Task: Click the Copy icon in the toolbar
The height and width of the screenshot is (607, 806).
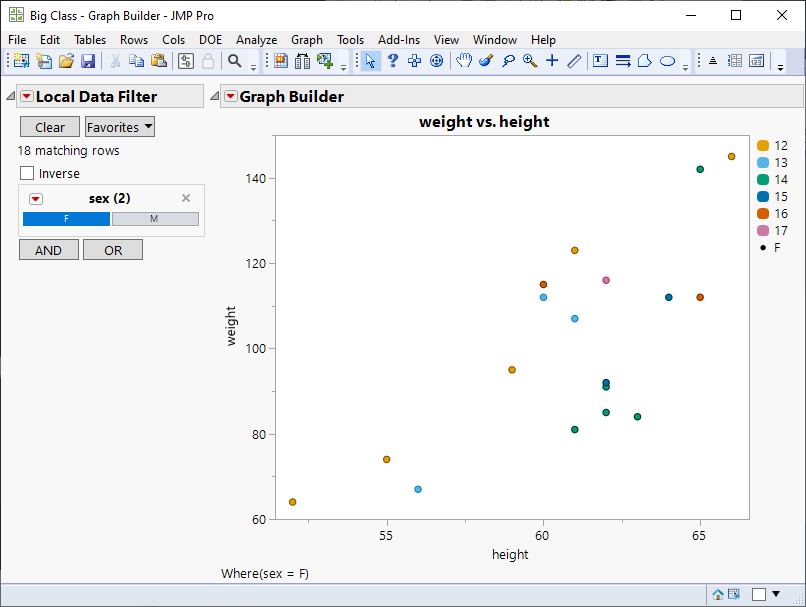Action: [x=136, y=61]
